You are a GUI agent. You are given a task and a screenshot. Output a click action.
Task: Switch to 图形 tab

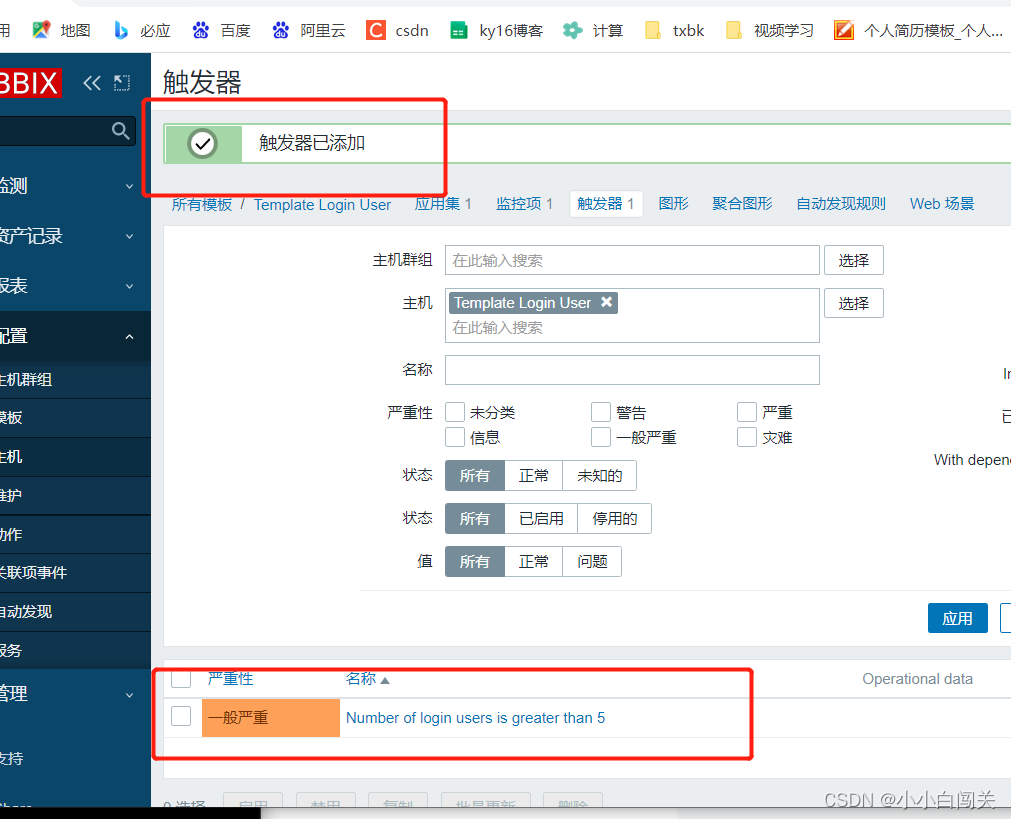(674, 204)
